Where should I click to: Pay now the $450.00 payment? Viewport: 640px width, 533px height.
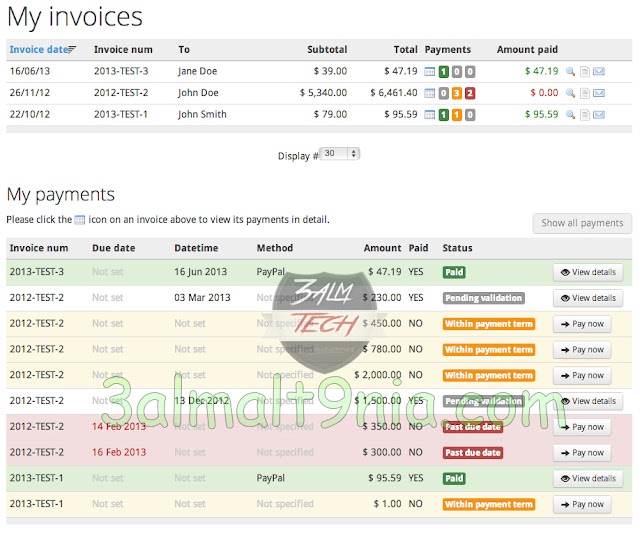582,324
